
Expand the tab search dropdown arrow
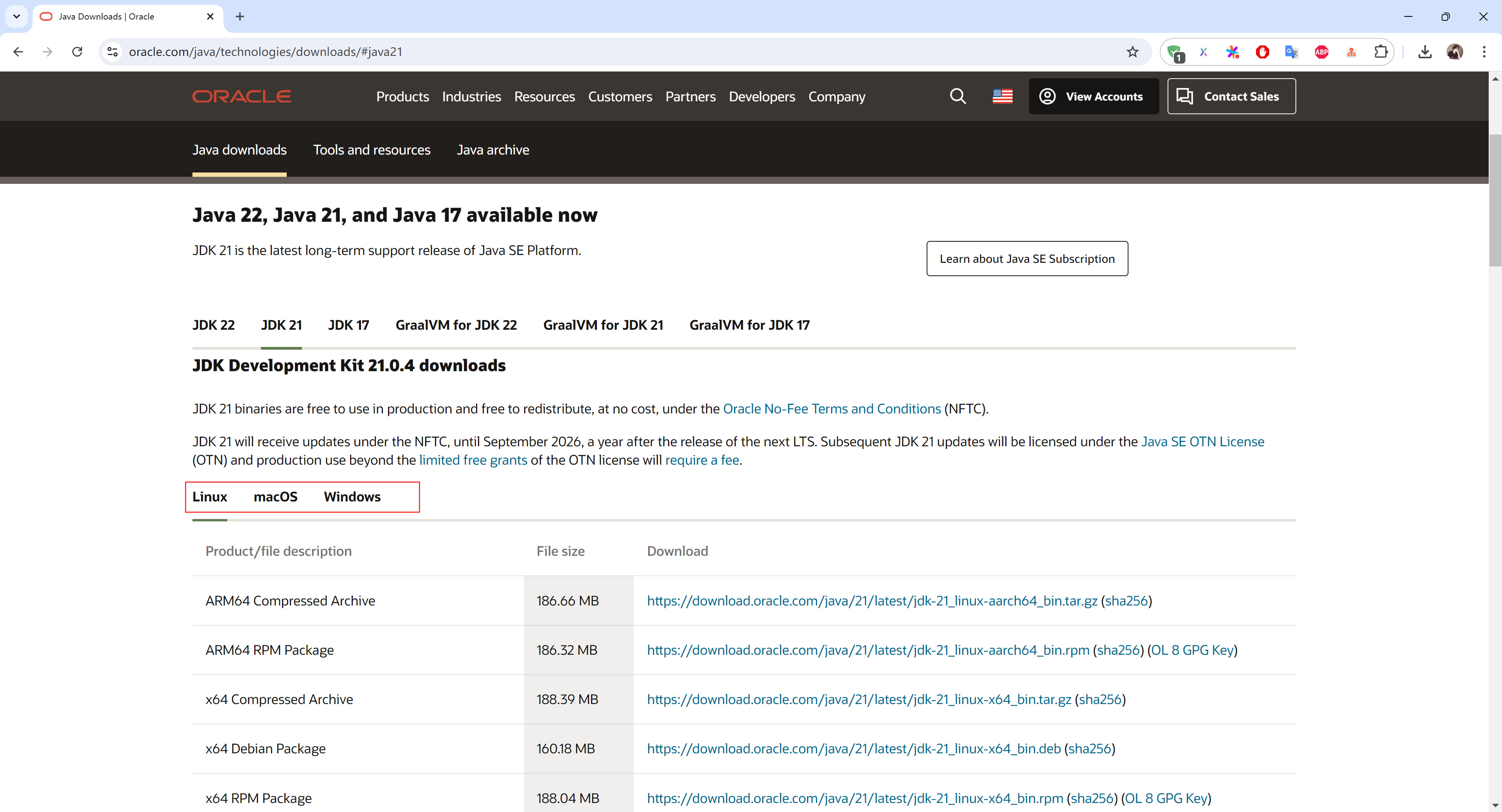[x=16, y=16]
